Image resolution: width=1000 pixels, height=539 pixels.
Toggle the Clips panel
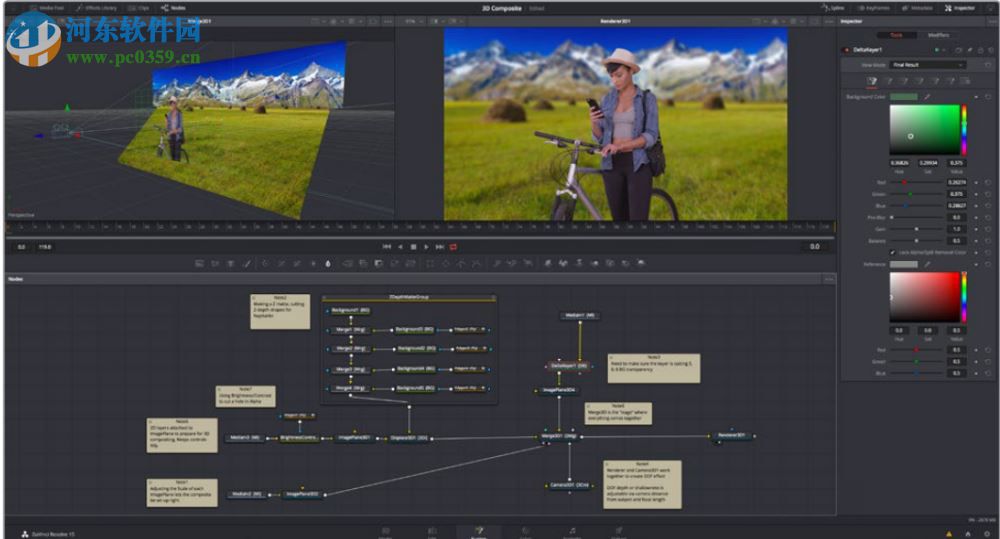138,8
